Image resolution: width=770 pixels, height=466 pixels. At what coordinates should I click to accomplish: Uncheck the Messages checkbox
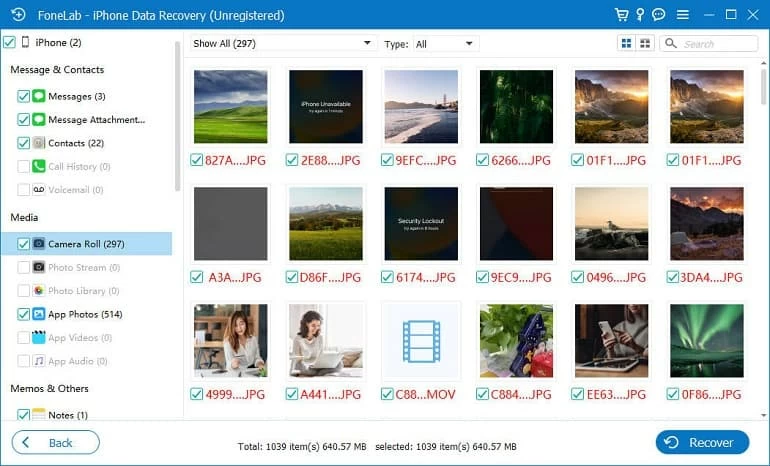point(23,96)
